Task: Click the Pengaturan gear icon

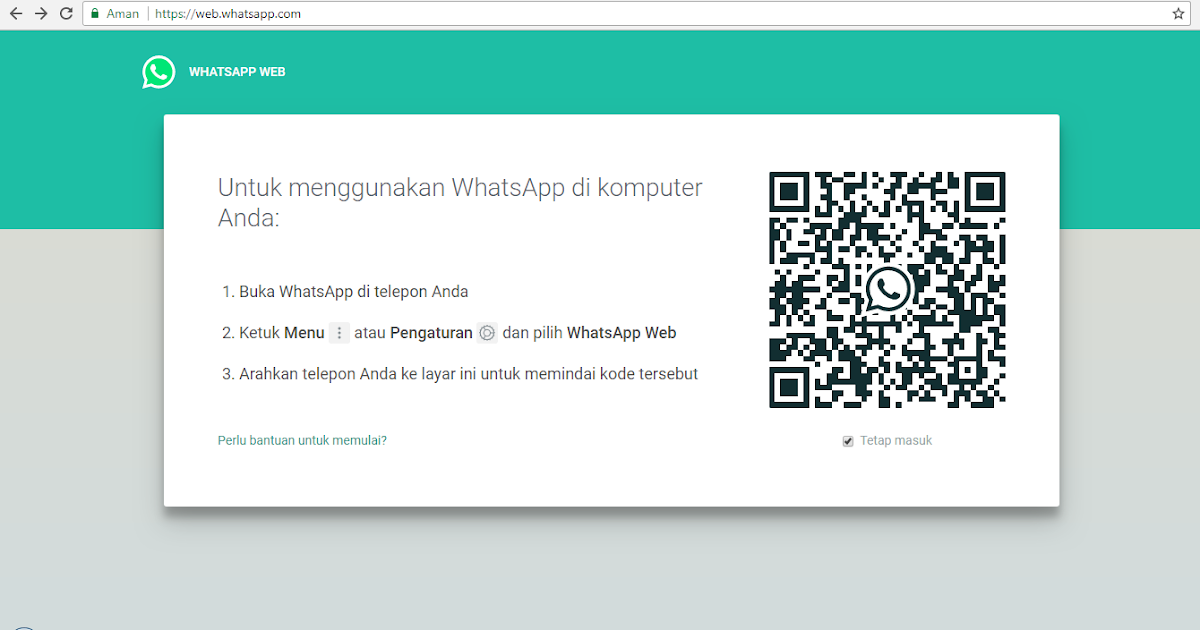Action: click(x=487, y=332)
